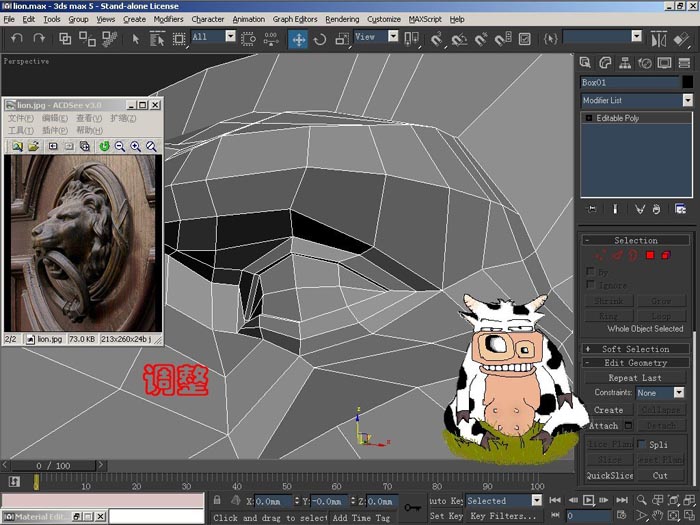Zoom in using ACDSee magnifier plus icon
This screenshot has width=700, height=525.
click(136, 146)
